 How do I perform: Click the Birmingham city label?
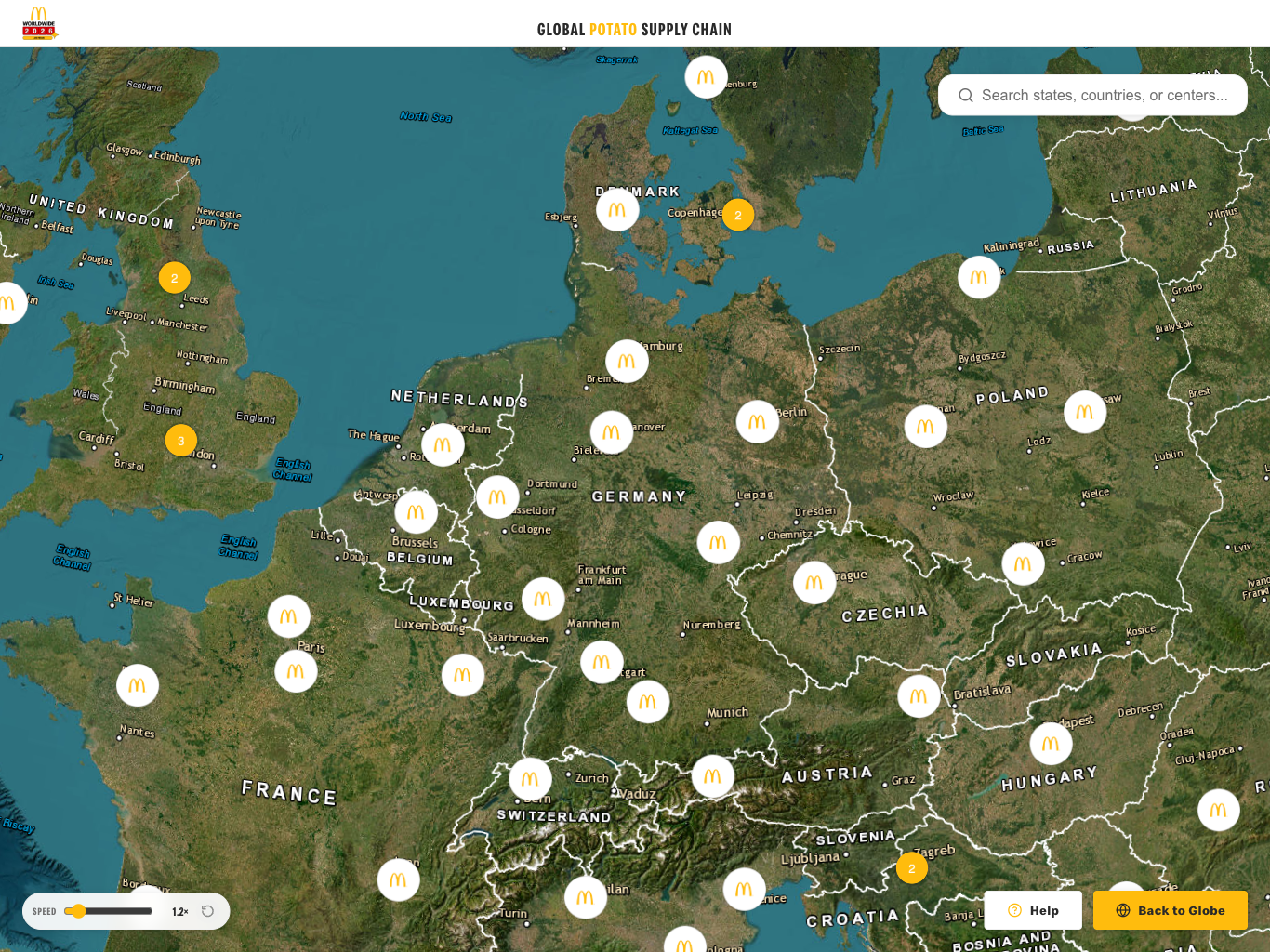[185, 386]
